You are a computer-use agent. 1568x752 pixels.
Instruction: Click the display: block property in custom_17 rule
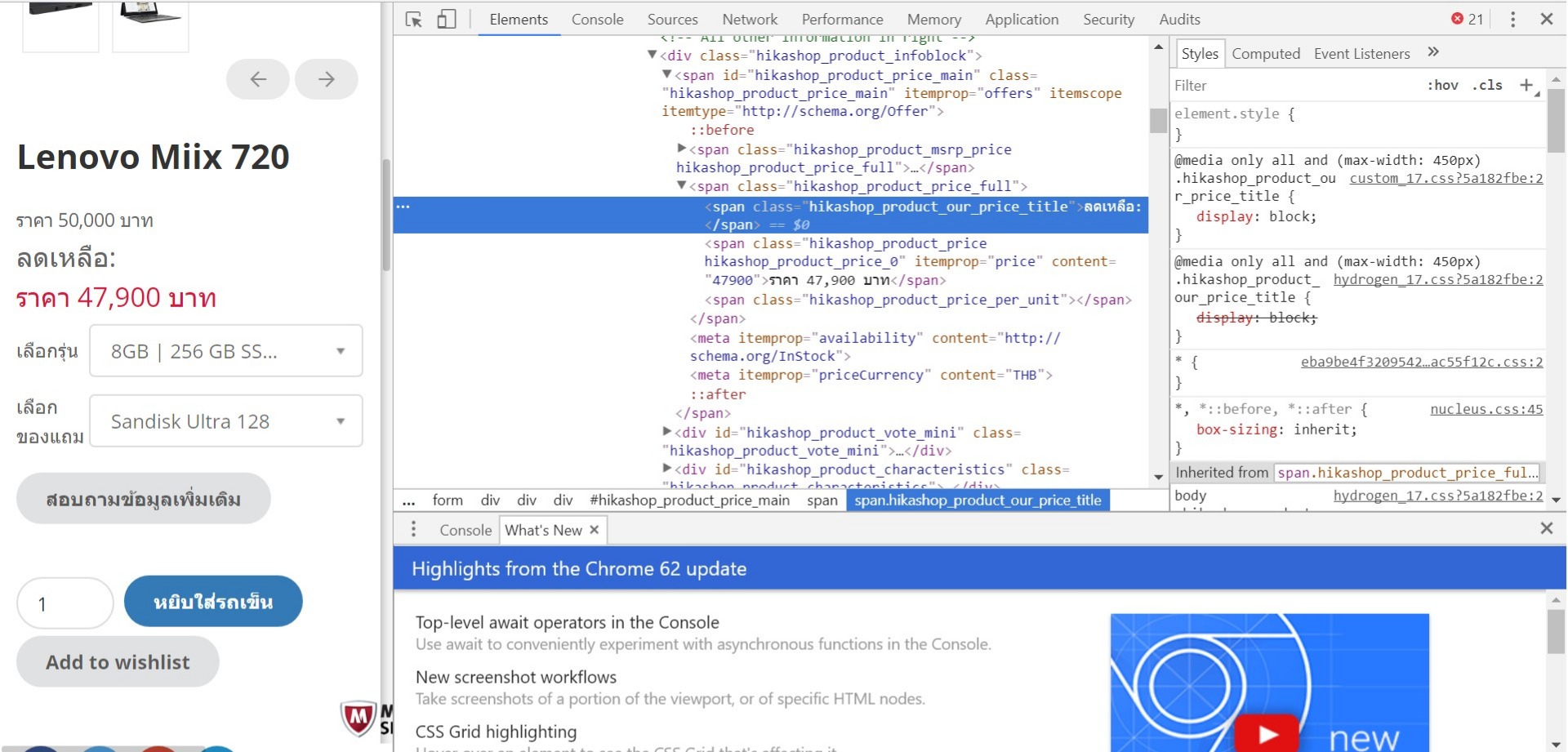pos(1256,216)
